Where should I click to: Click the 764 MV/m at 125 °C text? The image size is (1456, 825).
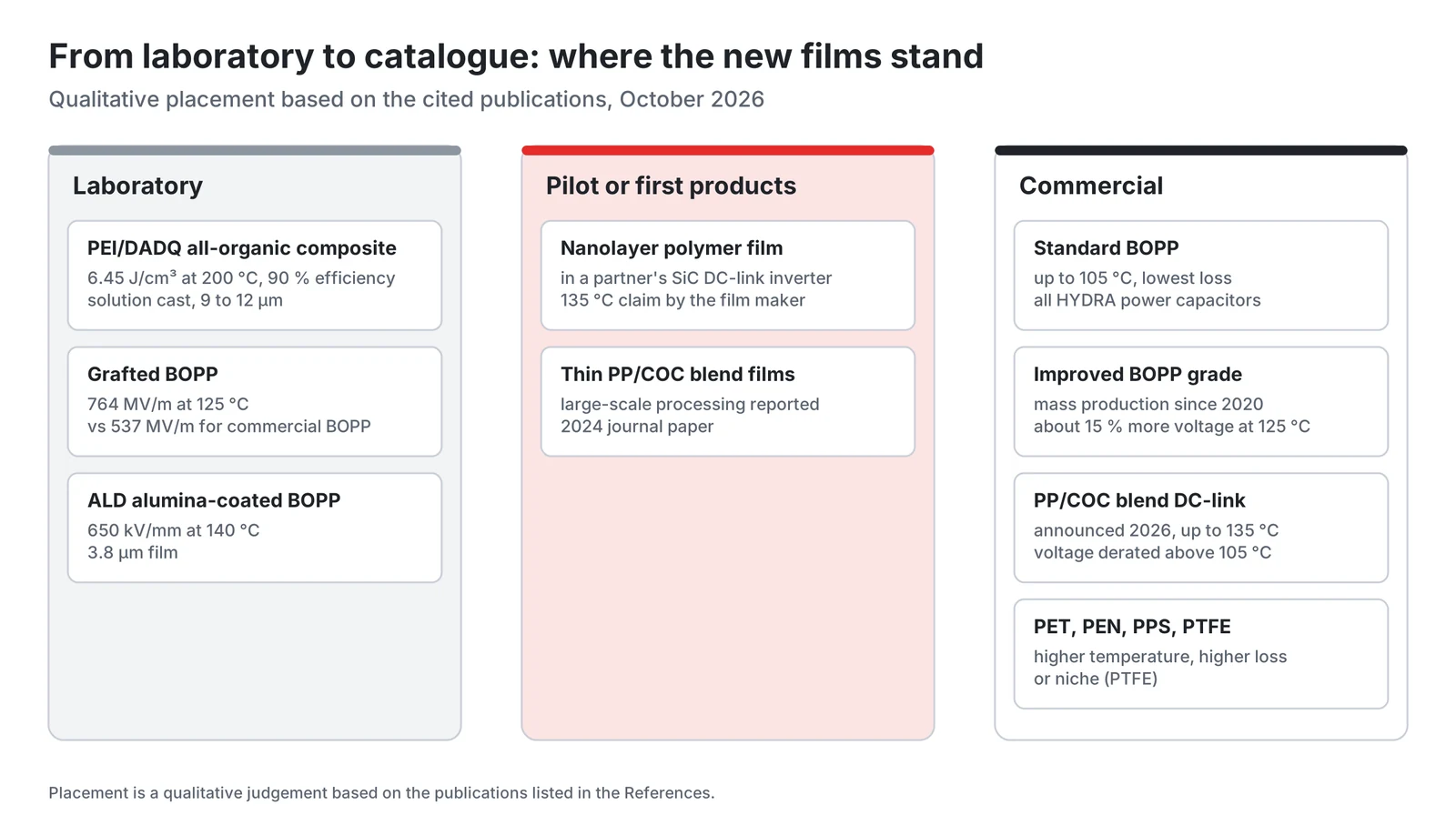(167, 404)
